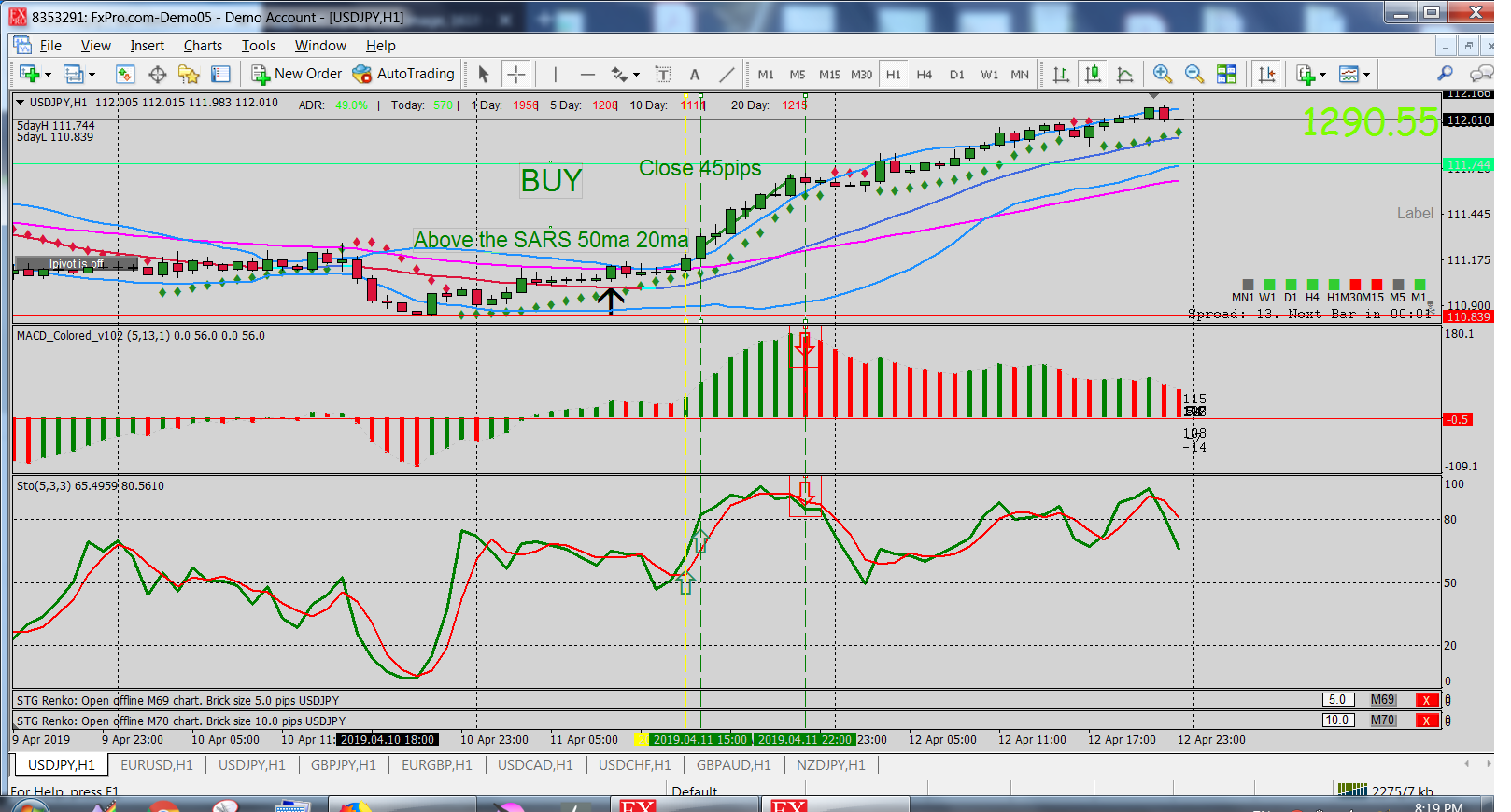1511x812 pixels.
Task: Select the cursor arrow tool
Action: [x=483, y=74]
